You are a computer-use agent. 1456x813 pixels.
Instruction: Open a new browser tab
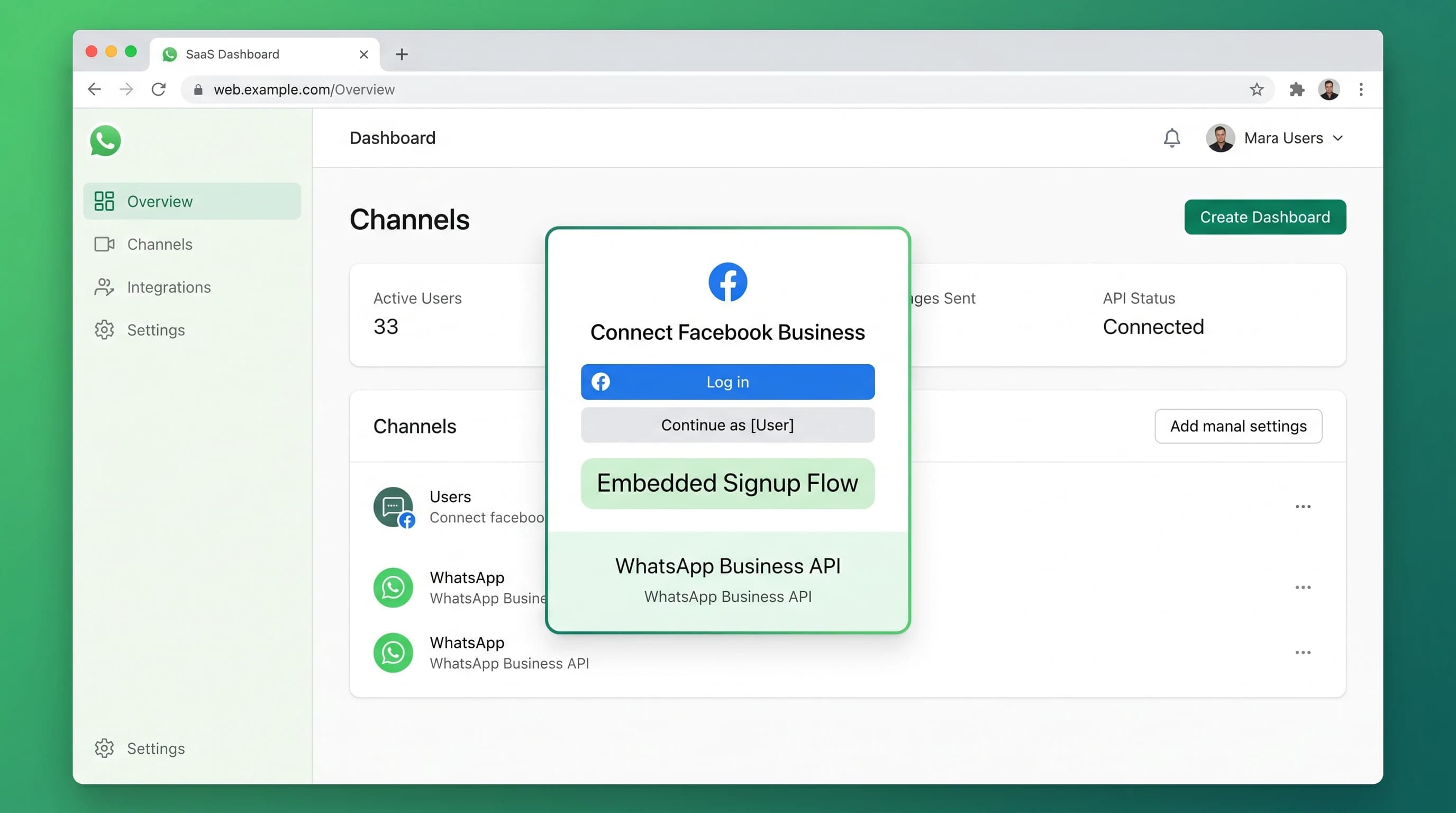(x=402, y=55)
